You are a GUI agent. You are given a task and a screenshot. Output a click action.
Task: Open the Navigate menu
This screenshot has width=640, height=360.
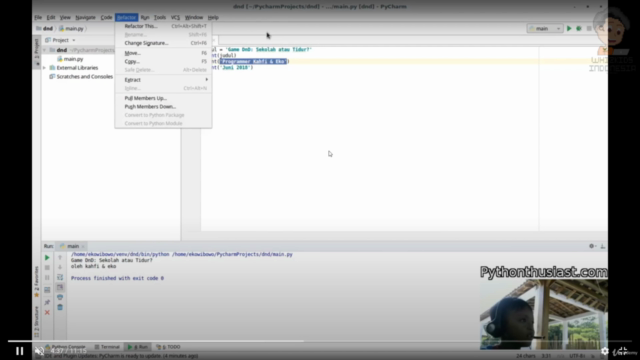click(x=85, y=18)
